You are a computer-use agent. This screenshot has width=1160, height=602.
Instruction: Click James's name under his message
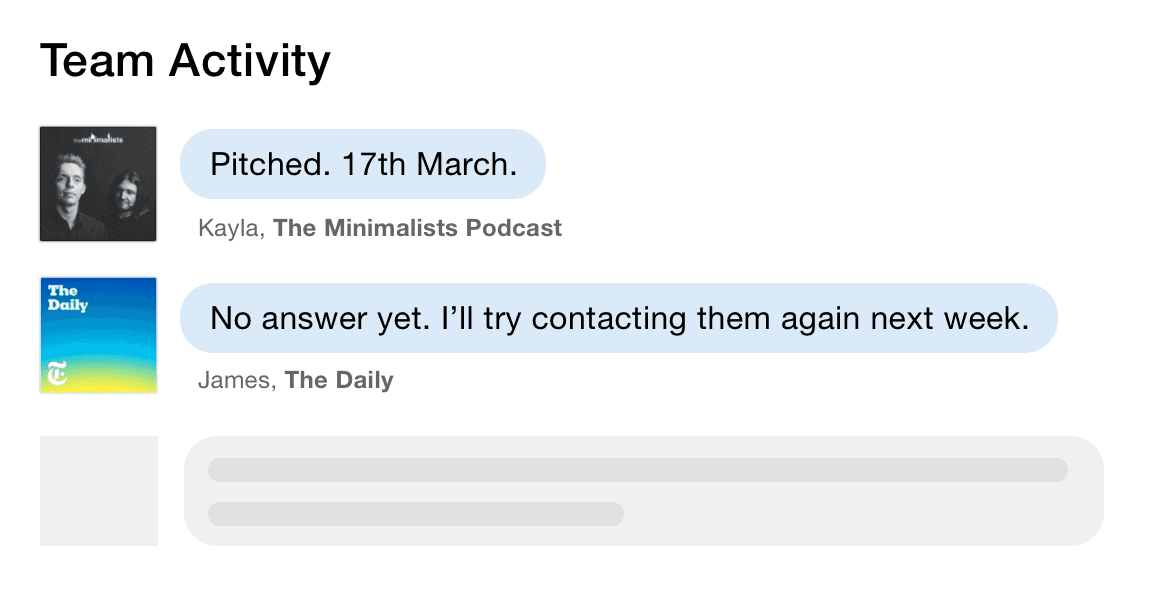tap(236, 380)
